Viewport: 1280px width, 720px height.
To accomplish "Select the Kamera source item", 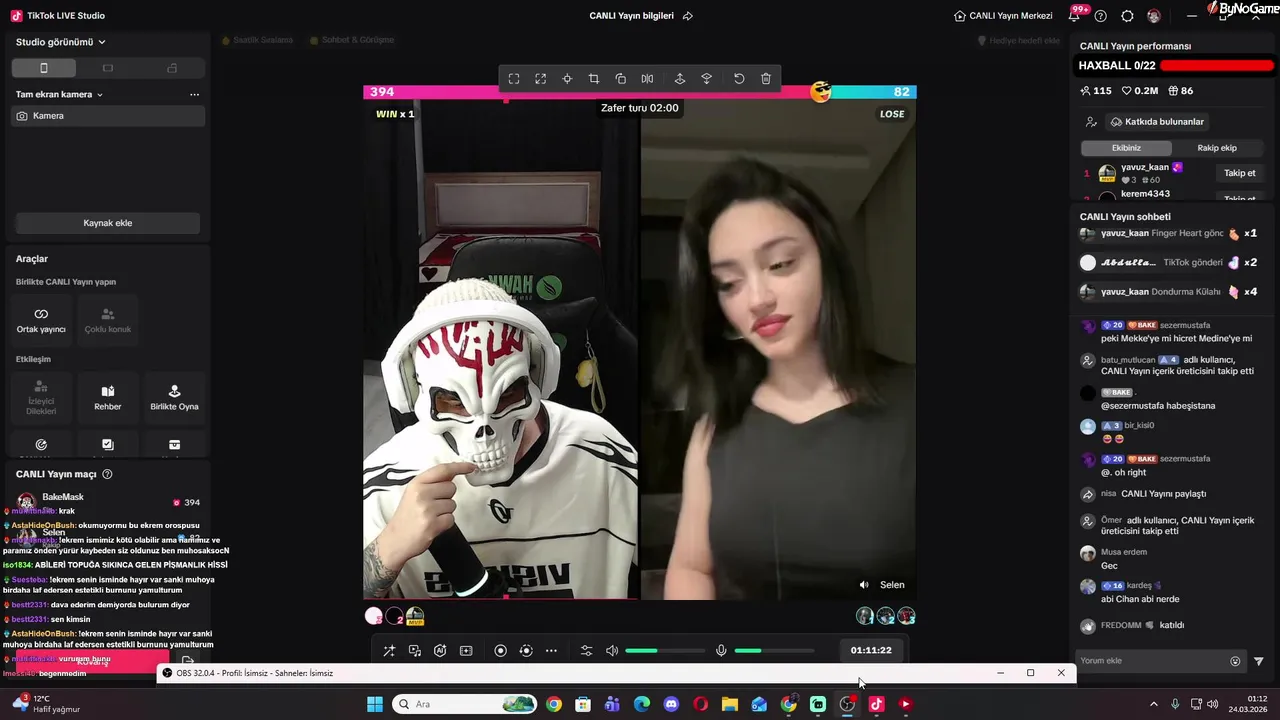I will coord(108,116).
